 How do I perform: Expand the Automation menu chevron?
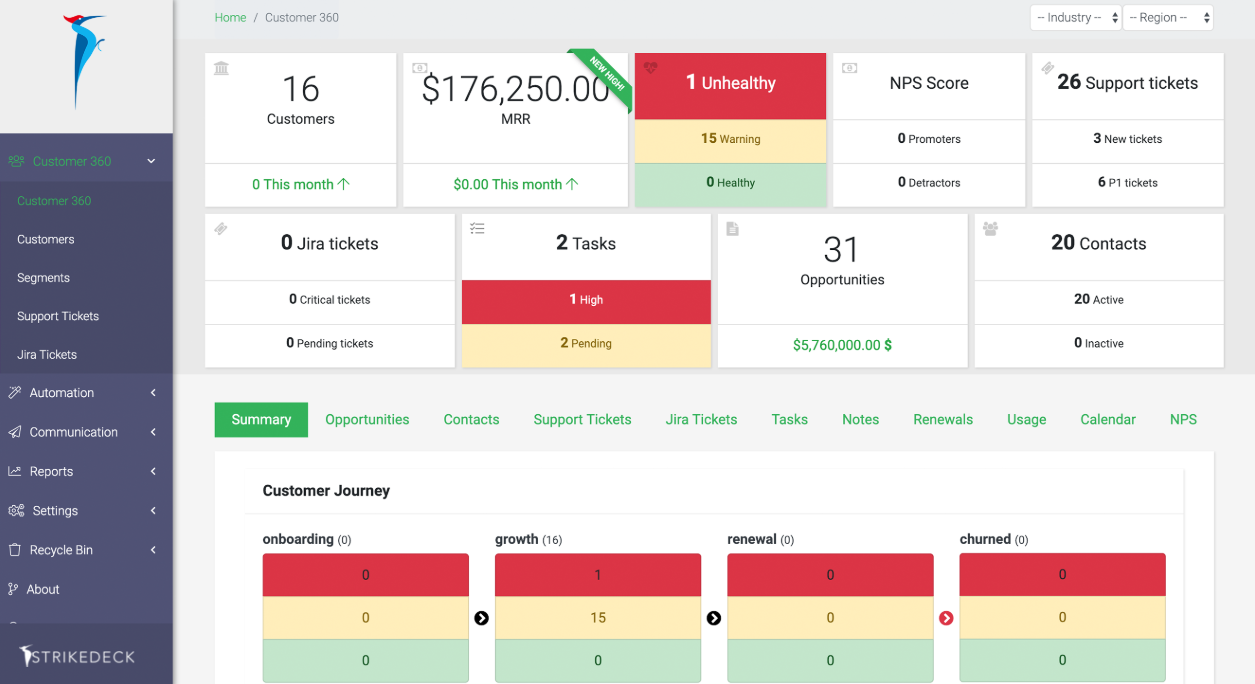(153, 393)
